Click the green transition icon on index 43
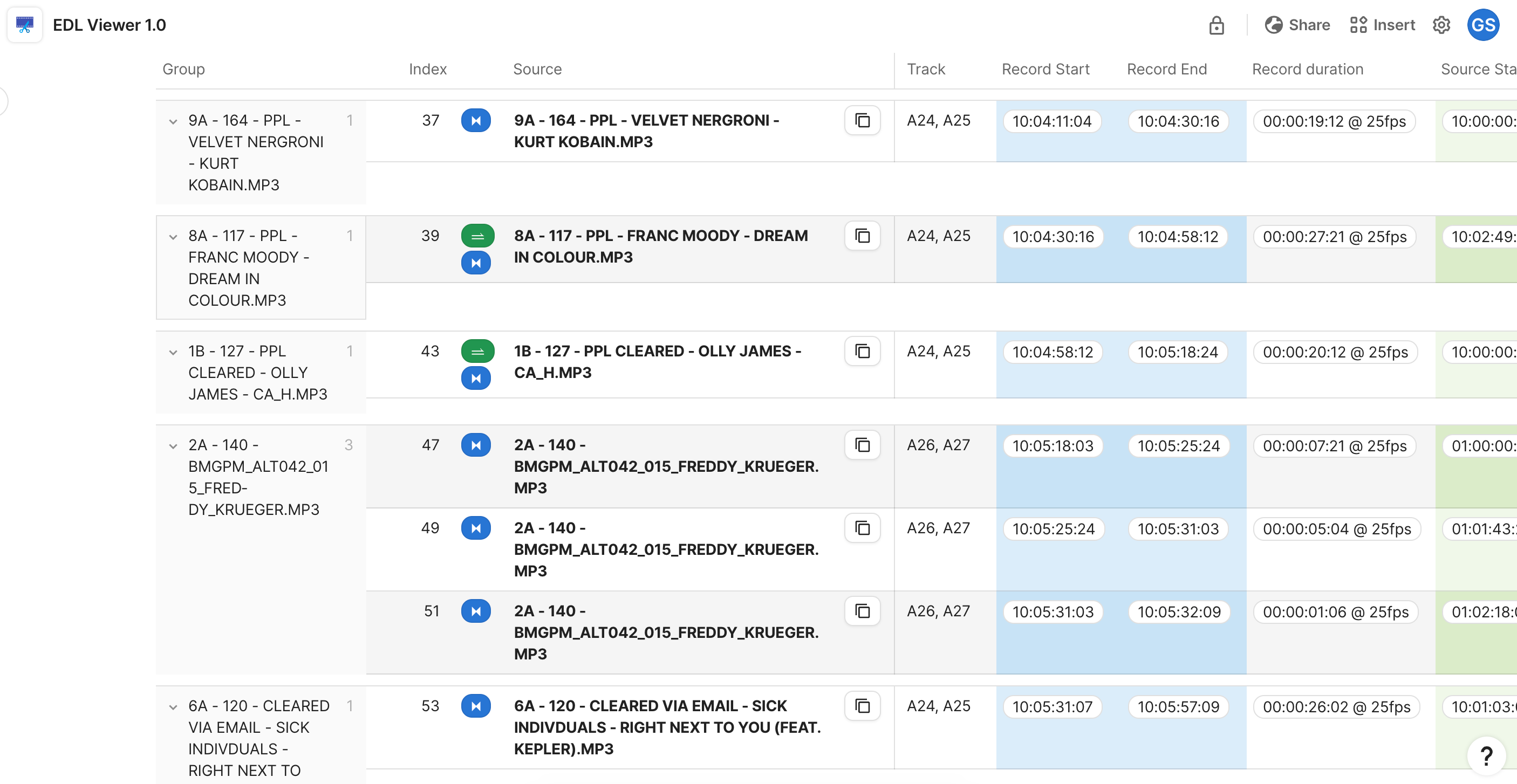Screen dimensions: 1517x784 pyautogui.click(x=477, y=352)
